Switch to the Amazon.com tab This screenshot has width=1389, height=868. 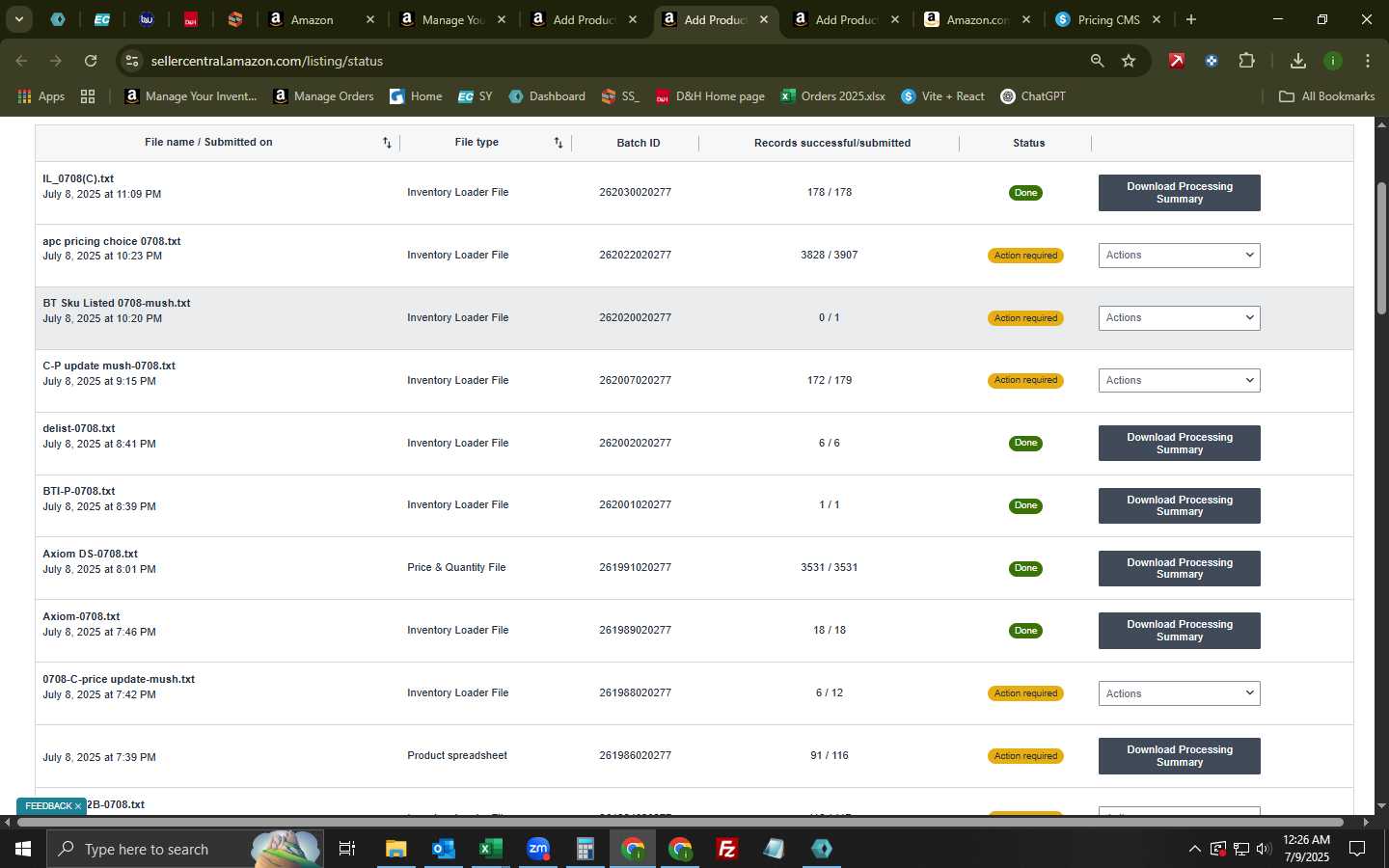pyautogui.click(x=977, y=19)
